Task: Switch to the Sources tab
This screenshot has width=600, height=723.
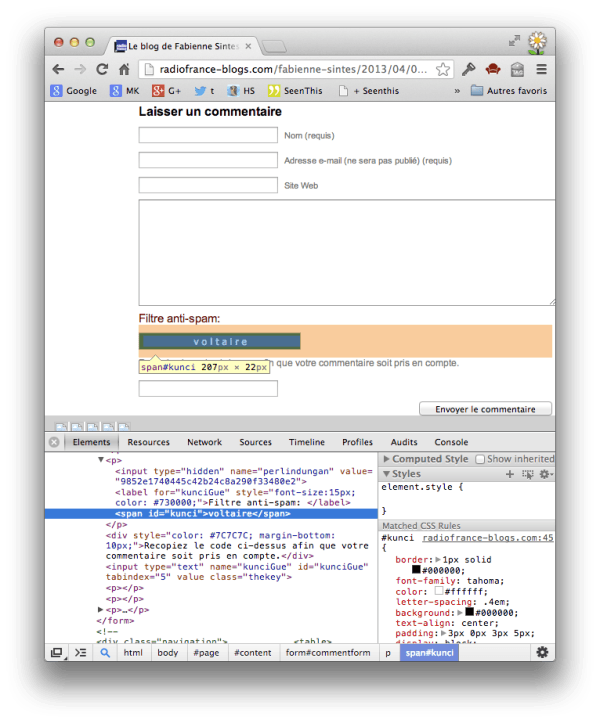Action: [255, 442]
